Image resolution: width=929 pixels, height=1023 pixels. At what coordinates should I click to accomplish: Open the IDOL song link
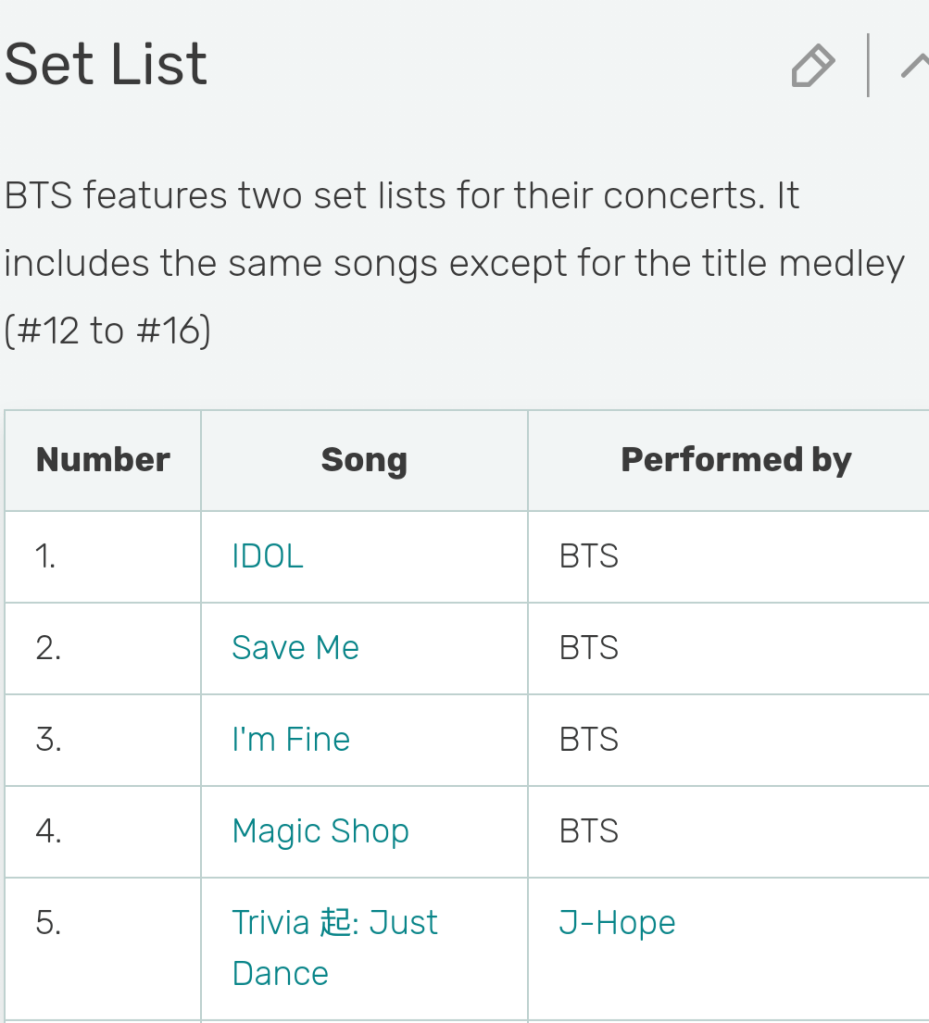pyautogui.click(x=267, y=556)
